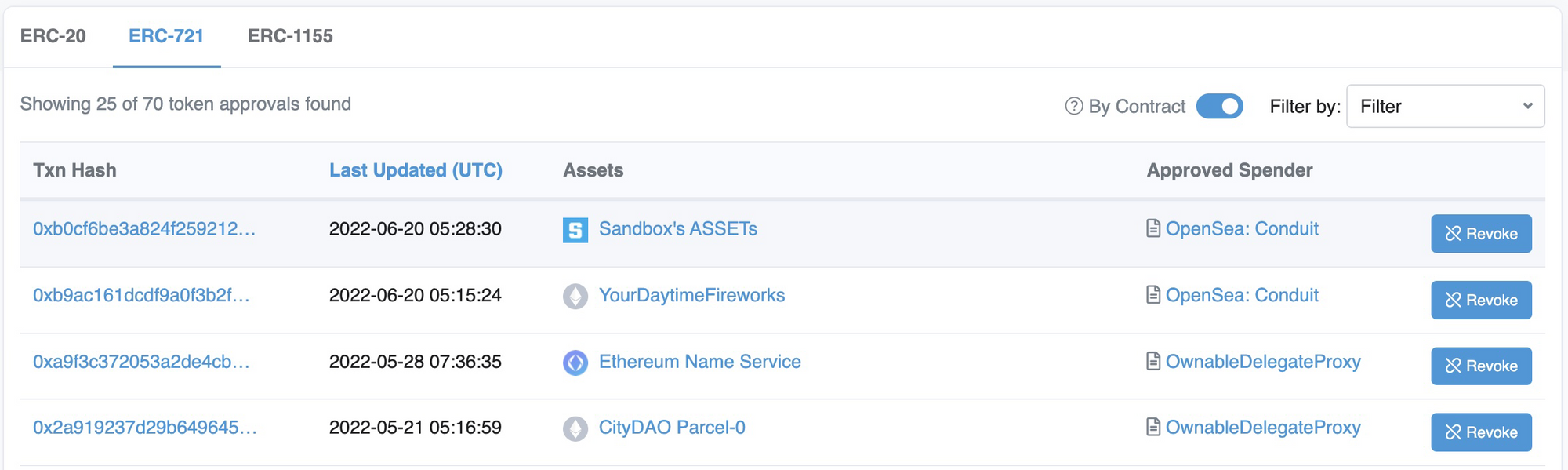The image size is (1568, 470).
Task: Switch to the ERC-20 tab
Action: [53, 36]
